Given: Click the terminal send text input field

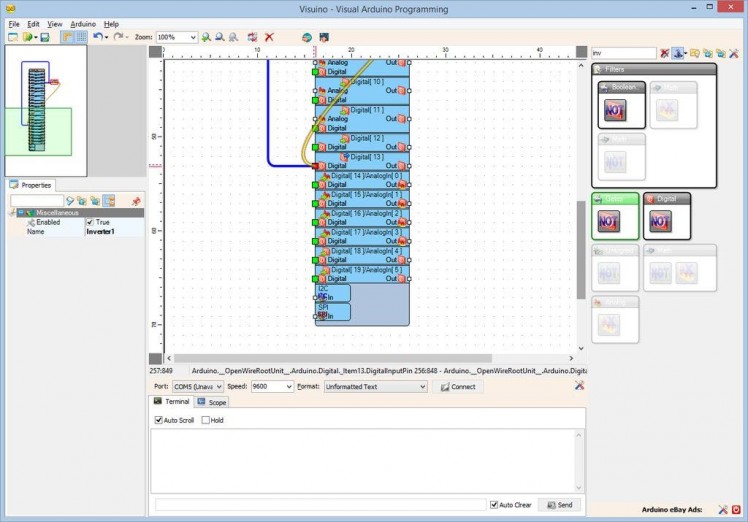Looking at the screenshot, I should click(x=320, y=505).
